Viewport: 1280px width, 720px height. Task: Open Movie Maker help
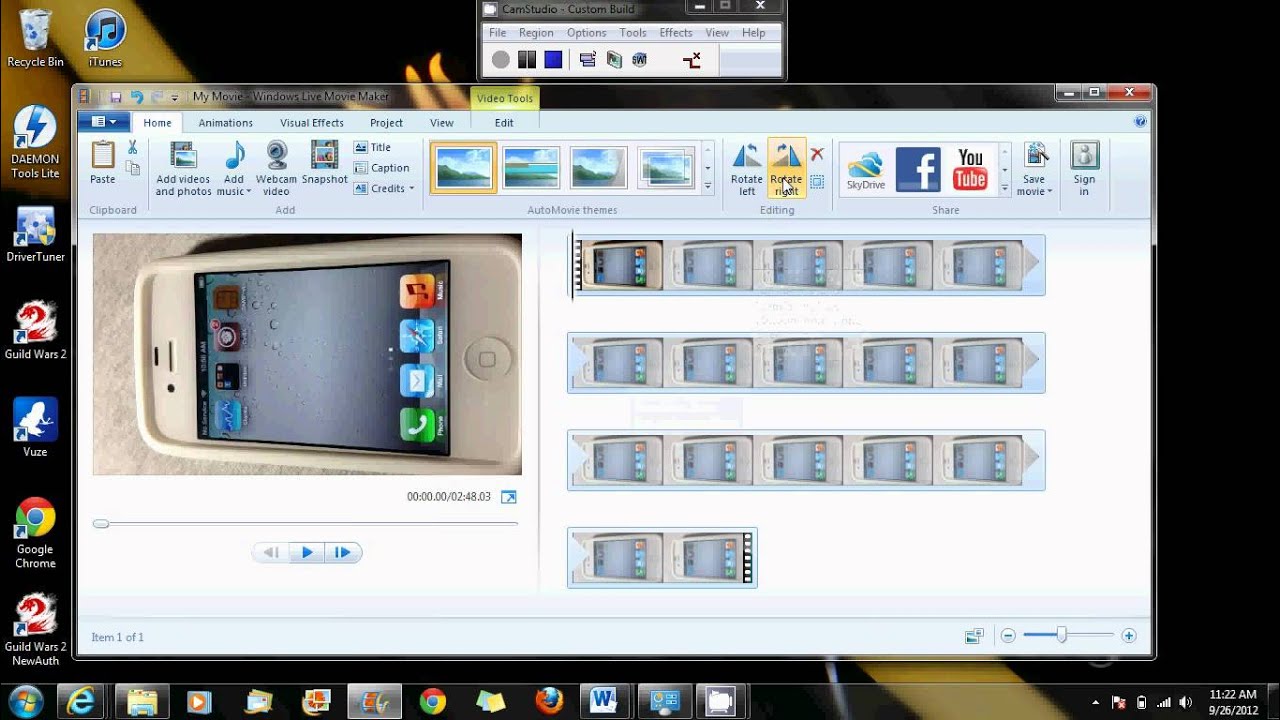(1140, 122)
